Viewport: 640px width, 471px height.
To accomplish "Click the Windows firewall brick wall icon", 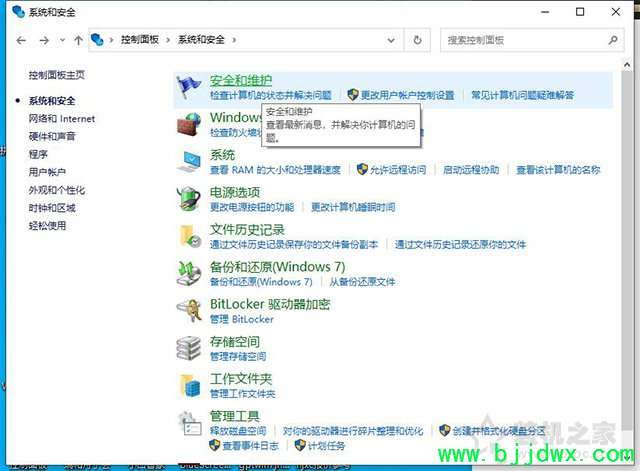I will (x=189, y=124).
